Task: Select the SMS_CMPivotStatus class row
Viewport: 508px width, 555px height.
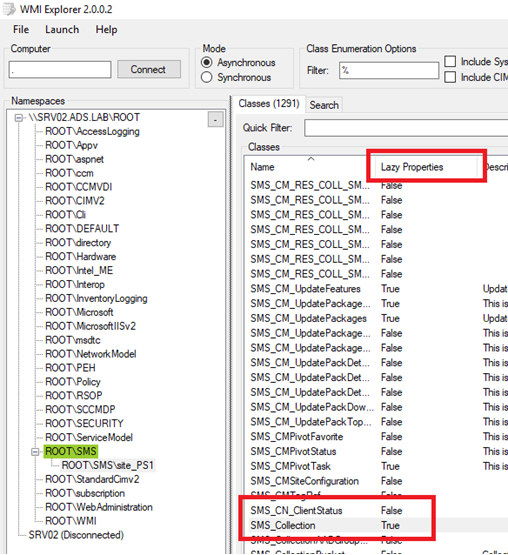Action: (x=377, y=452)
